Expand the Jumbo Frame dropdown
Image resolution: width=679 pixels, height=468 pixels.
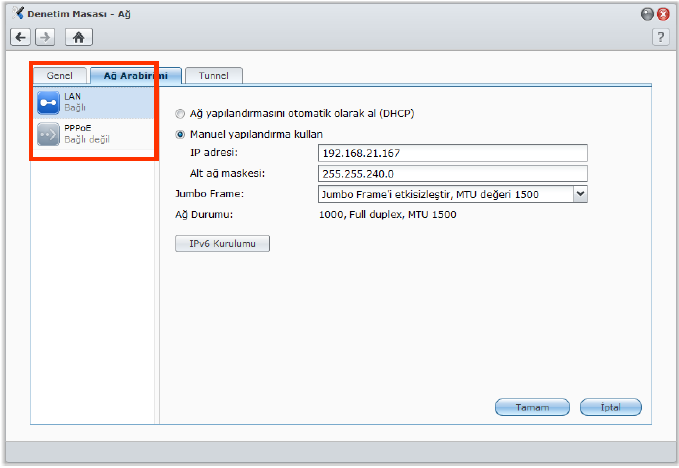click(580, 194)
